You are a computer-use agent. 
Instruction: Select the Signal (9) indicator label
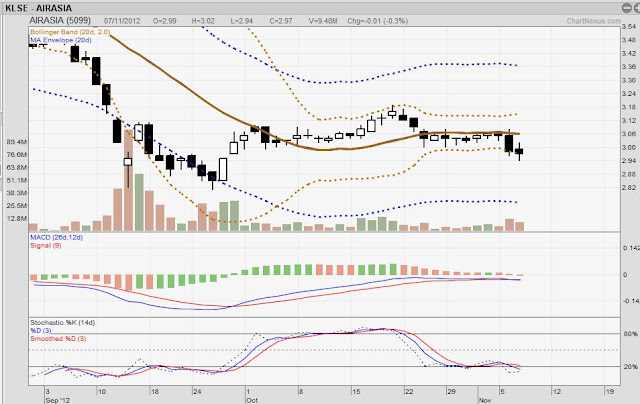pos(46,245)
